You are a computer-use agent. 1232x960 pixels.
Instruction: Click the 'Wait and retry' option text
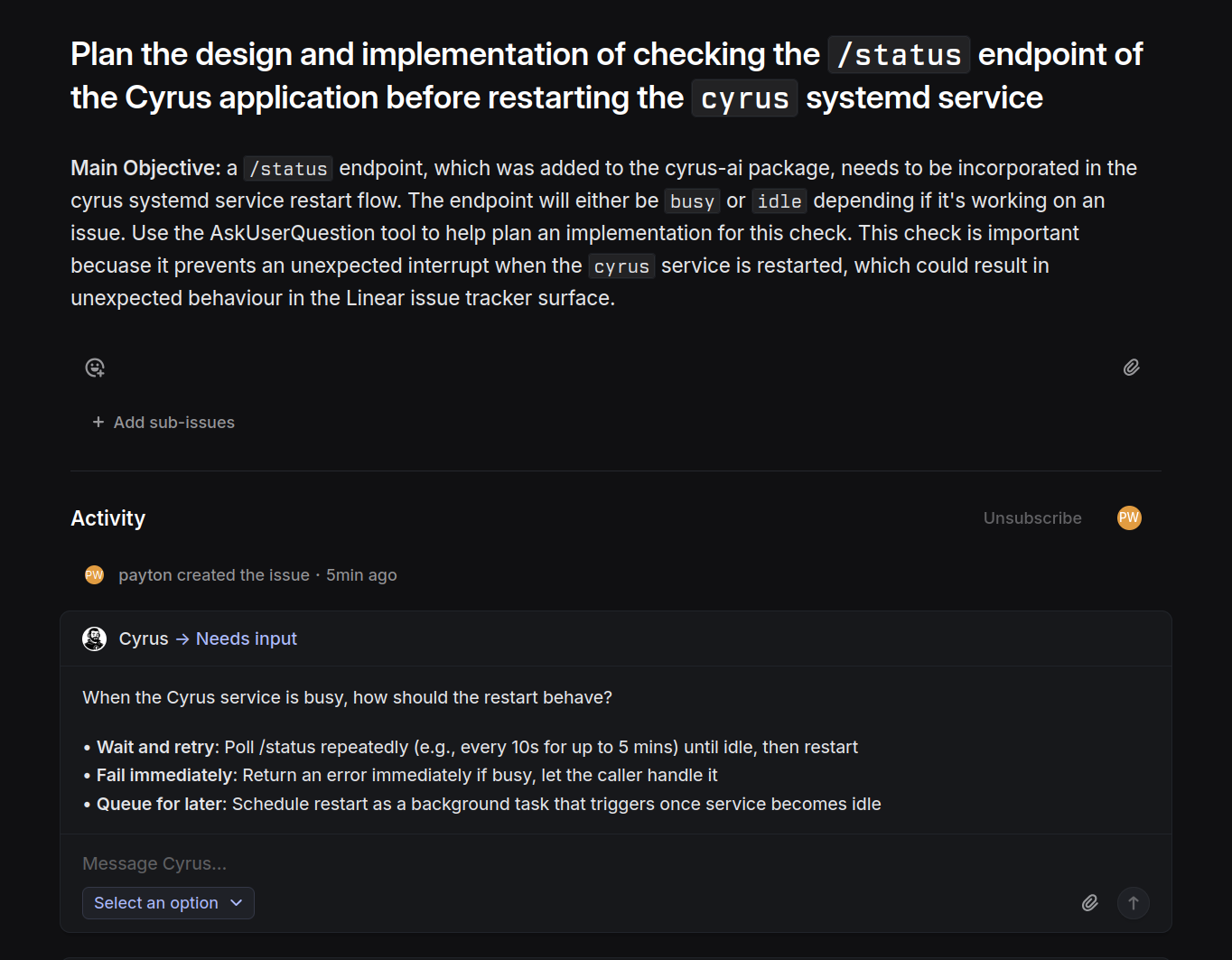point(157,747)
